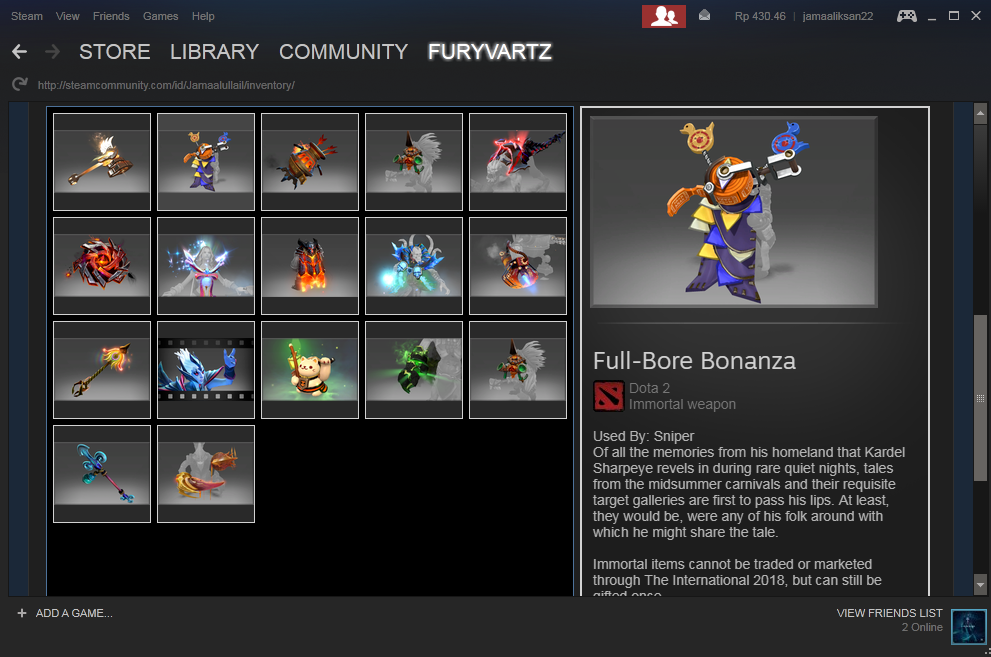
Task: Go to the STORE tab
Action: click(x=114, y=52)
